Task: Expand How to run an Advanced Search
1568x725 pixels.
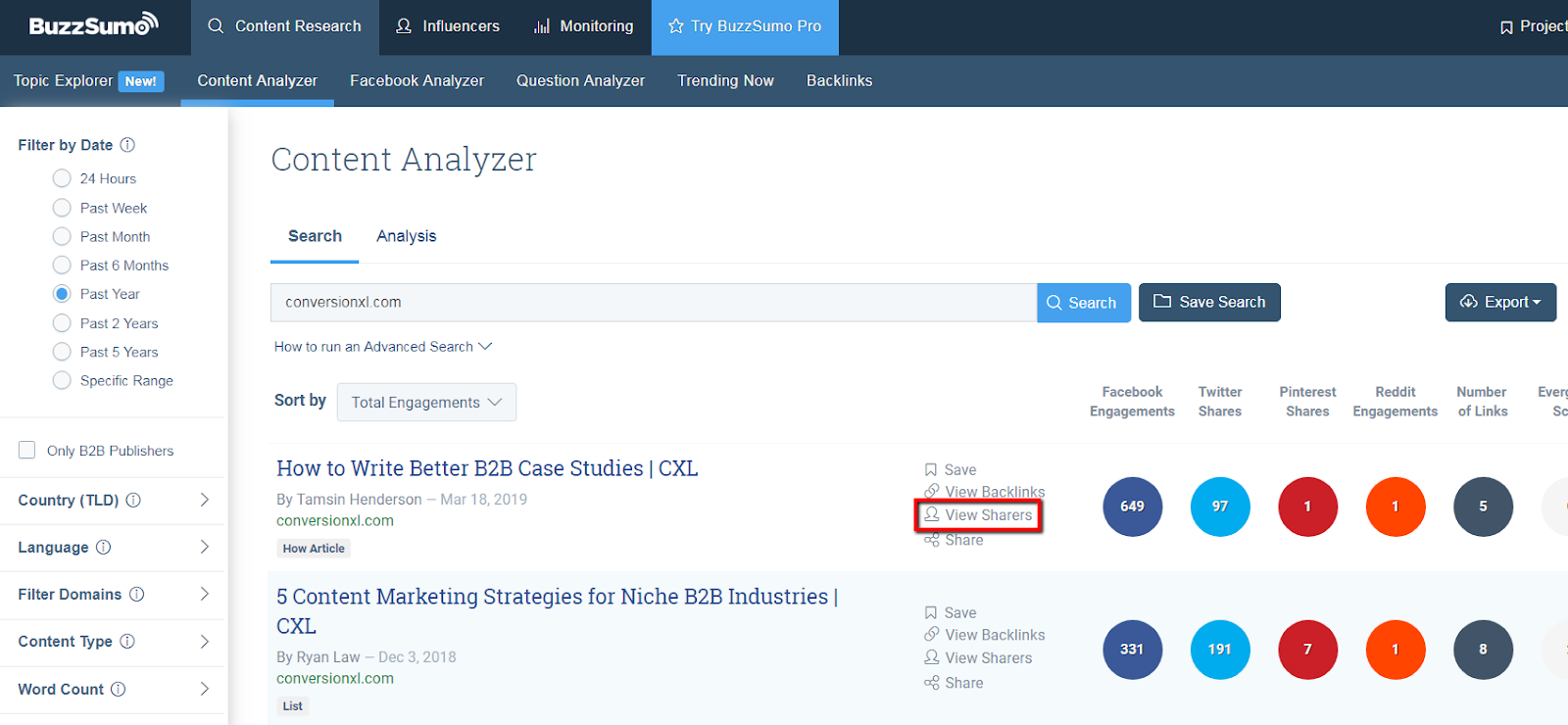Action: tap(383, 347)
